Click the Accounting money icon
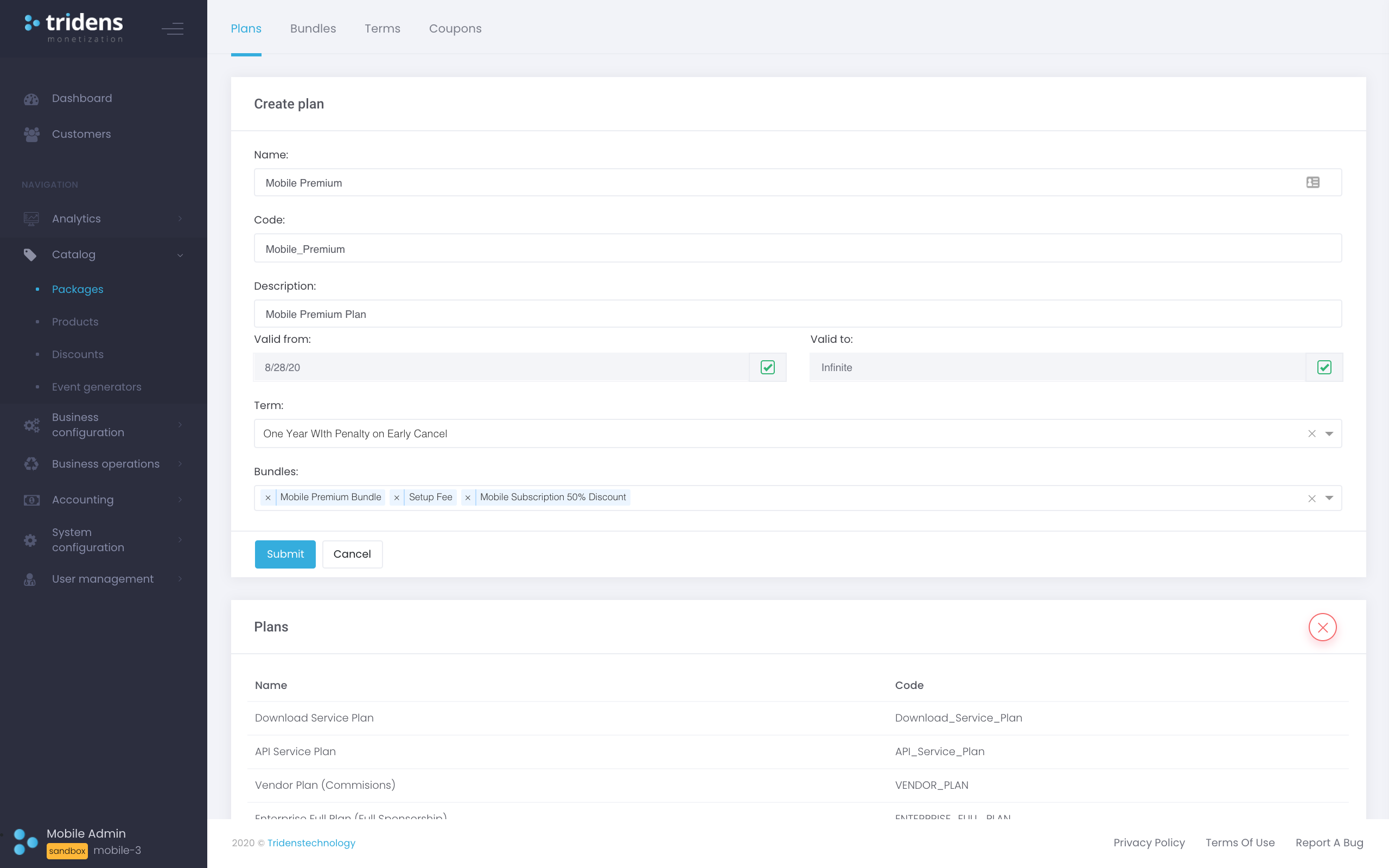The image size is (1389, 868). tap(31, 500)
